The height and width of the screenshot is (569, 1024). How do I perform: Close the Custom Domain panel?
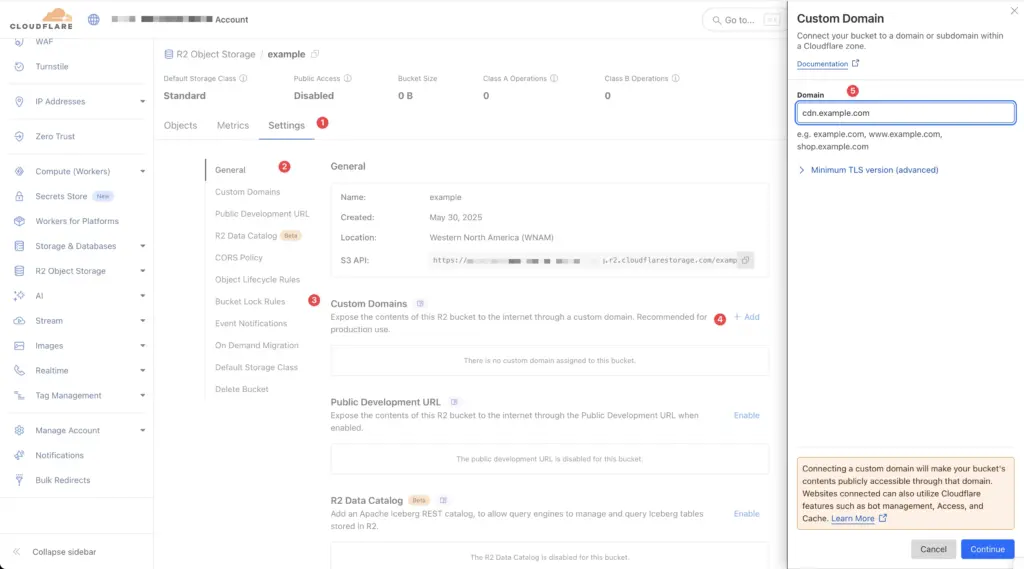(1014, 10)
